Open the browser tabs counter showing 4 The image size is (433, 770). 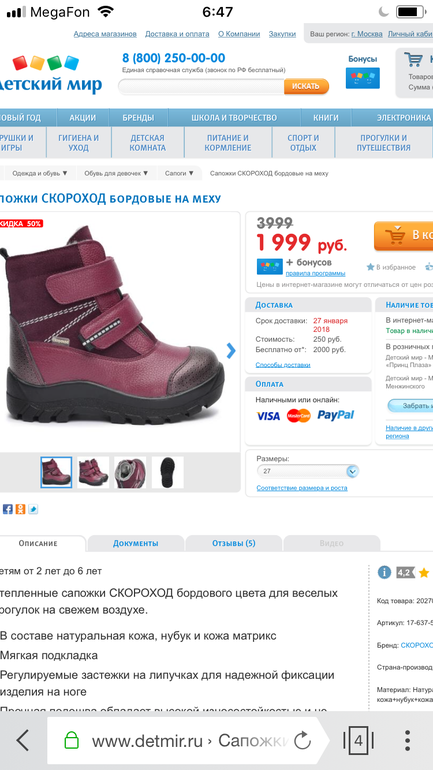pyautogui.click(x=358, y=740)
